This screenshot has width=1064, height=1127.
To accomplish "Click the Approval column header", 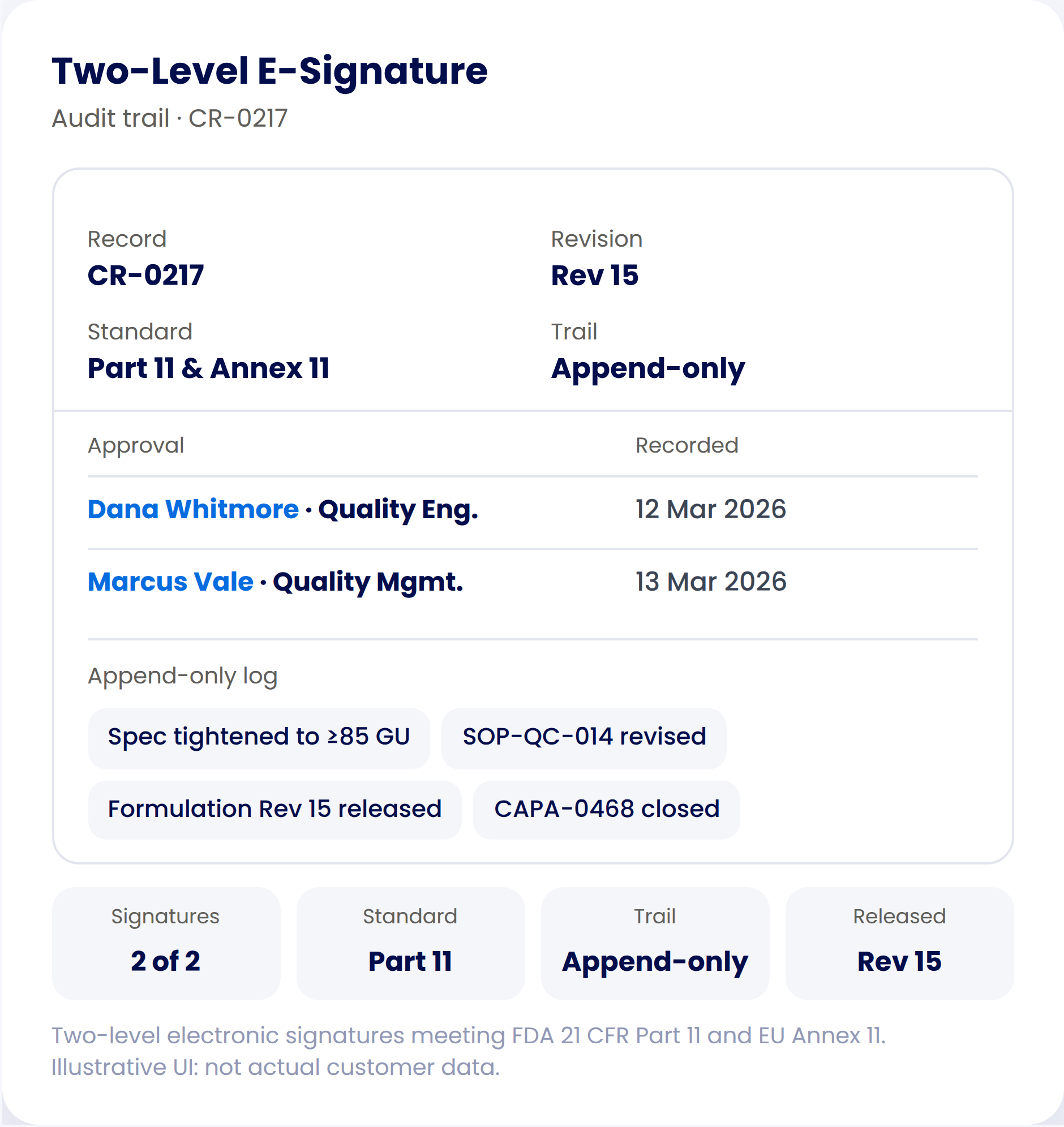I will click(136, 446).
